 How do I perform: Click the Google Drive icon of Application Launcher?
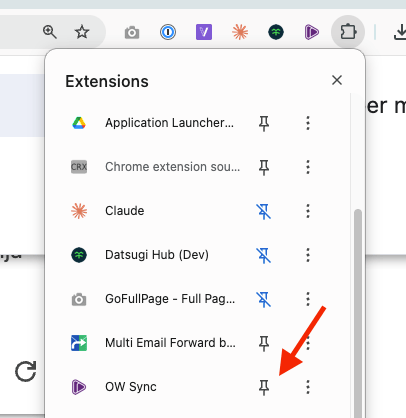coord(79,123)
